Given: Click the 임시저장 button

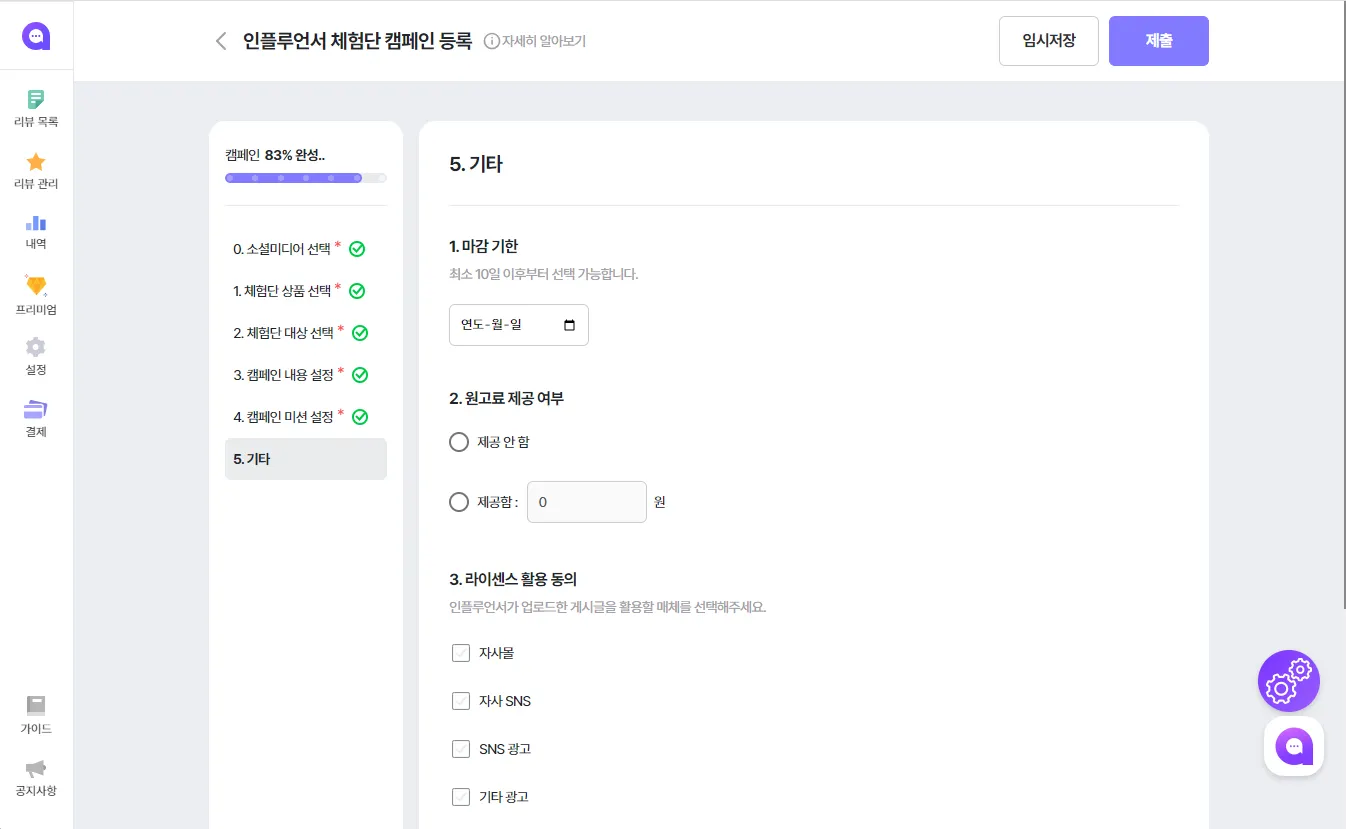Looking at the screenshot, I should pyautogui.click(x=1049, y=41).
